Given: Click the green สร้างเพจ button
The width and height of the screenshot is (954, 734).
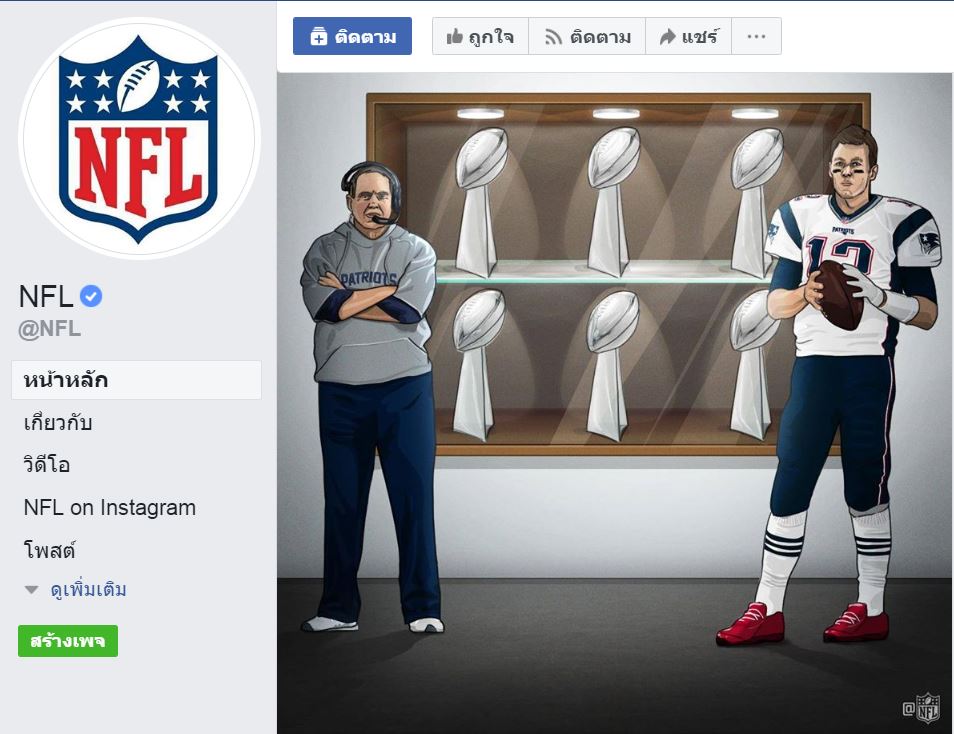Looking at the screenshot, I should point(68,641).
